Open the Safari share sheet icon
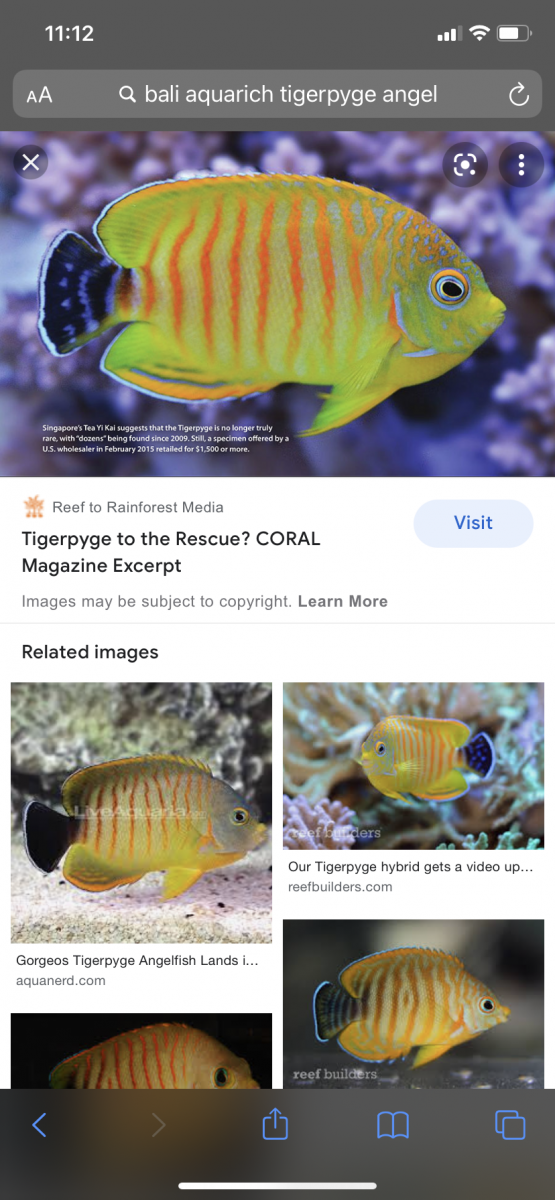 [x=275, y=1124]
